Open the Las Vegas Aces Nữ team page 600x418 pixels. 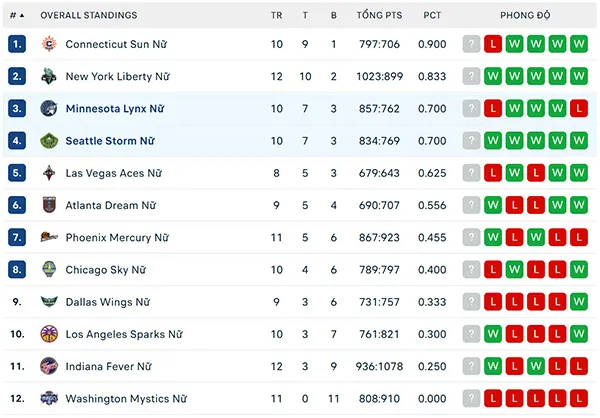(x=114, y=173)
